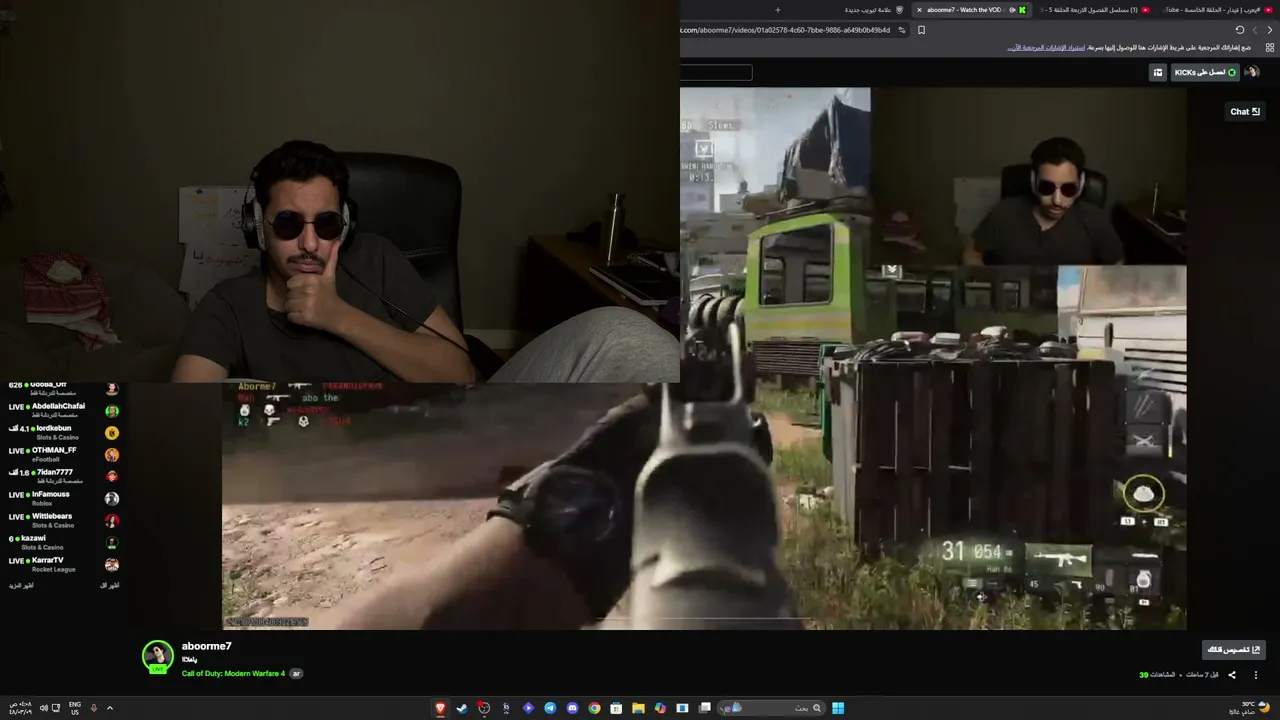This screenshot has width=1280, height=720.
Task: Open 7idan7777's live channel
Action: point(63,476)
